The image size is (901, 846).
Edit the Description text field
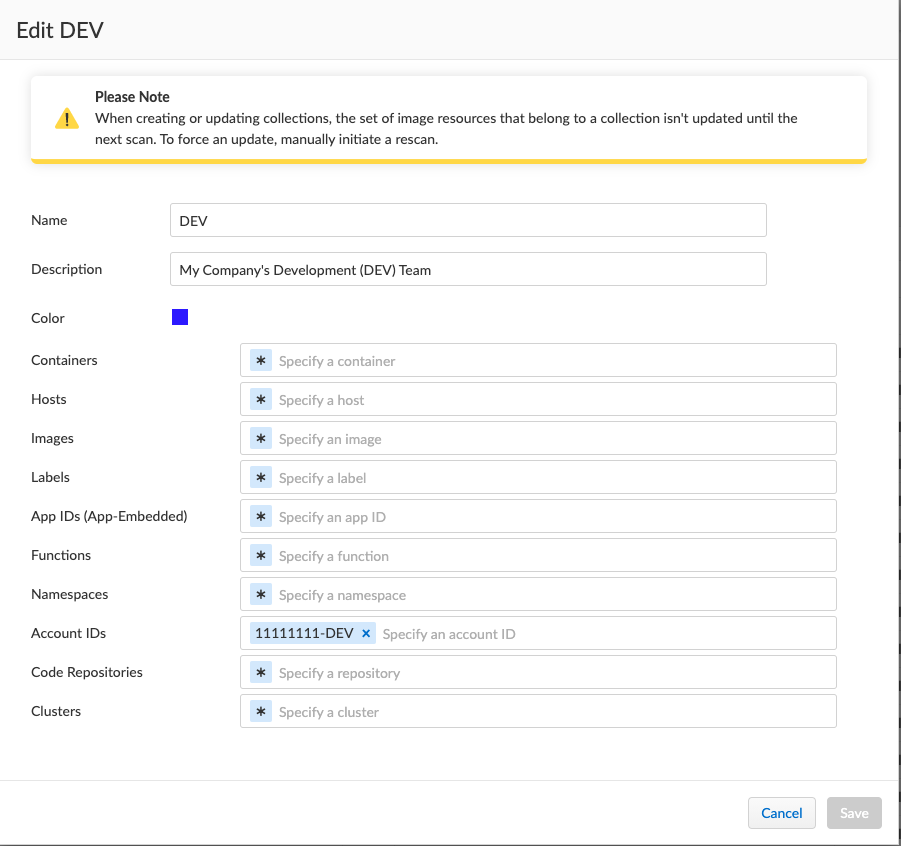468,270
